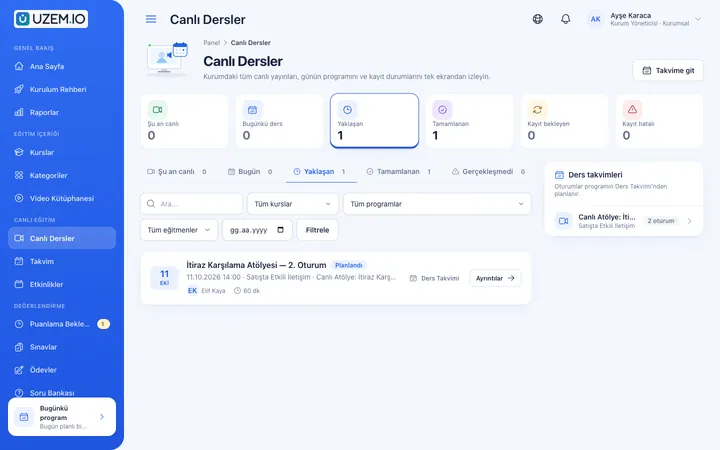Image resolution: width=720 pixels, height=450 pixels.
Task: Click the AK user avatar
Action: coord(595,19)
